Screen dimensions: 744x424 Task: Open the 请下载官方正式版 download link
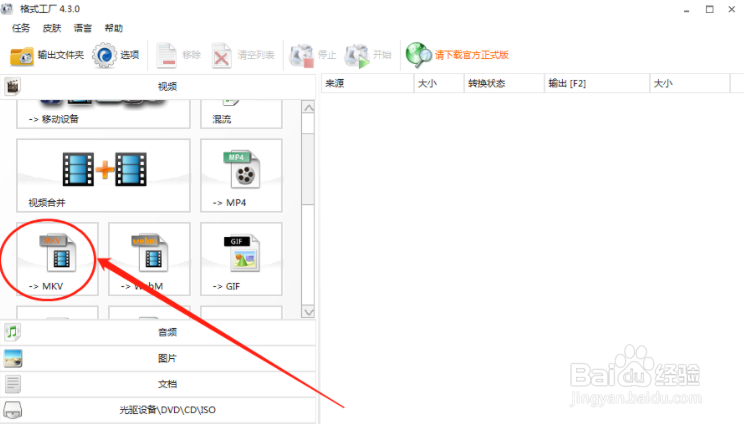tap(457, 55)
